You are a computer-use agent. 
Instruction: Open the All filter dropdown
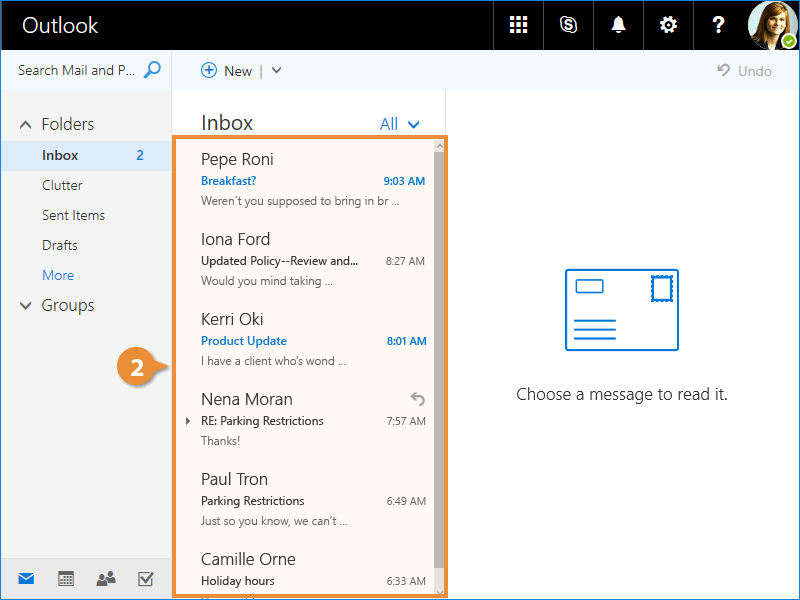pos(400,124)
